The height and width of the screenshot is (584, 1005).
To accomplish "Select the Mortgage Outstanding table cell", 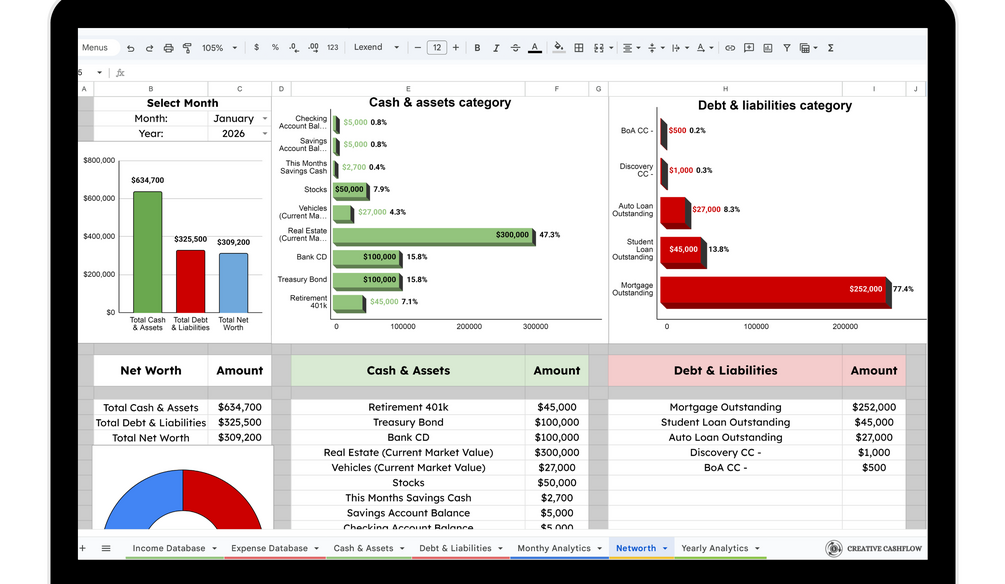I will click(x=725, y=407).
